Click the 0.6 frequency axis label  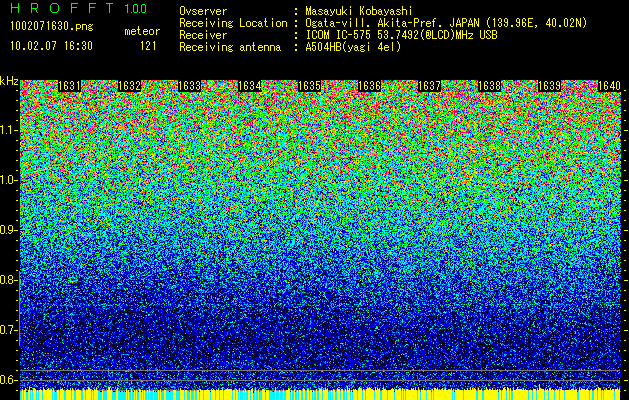(8, 380)
